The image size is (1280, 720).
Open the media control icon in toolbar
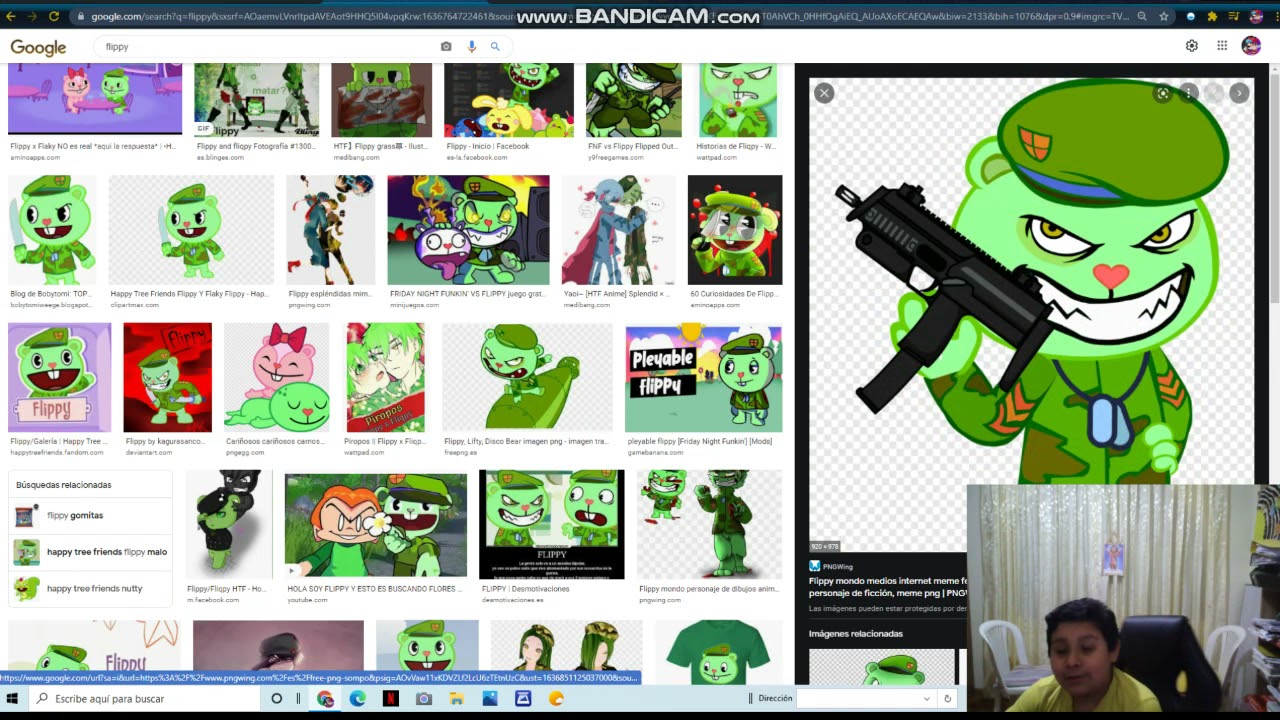tap(1233, 16)
